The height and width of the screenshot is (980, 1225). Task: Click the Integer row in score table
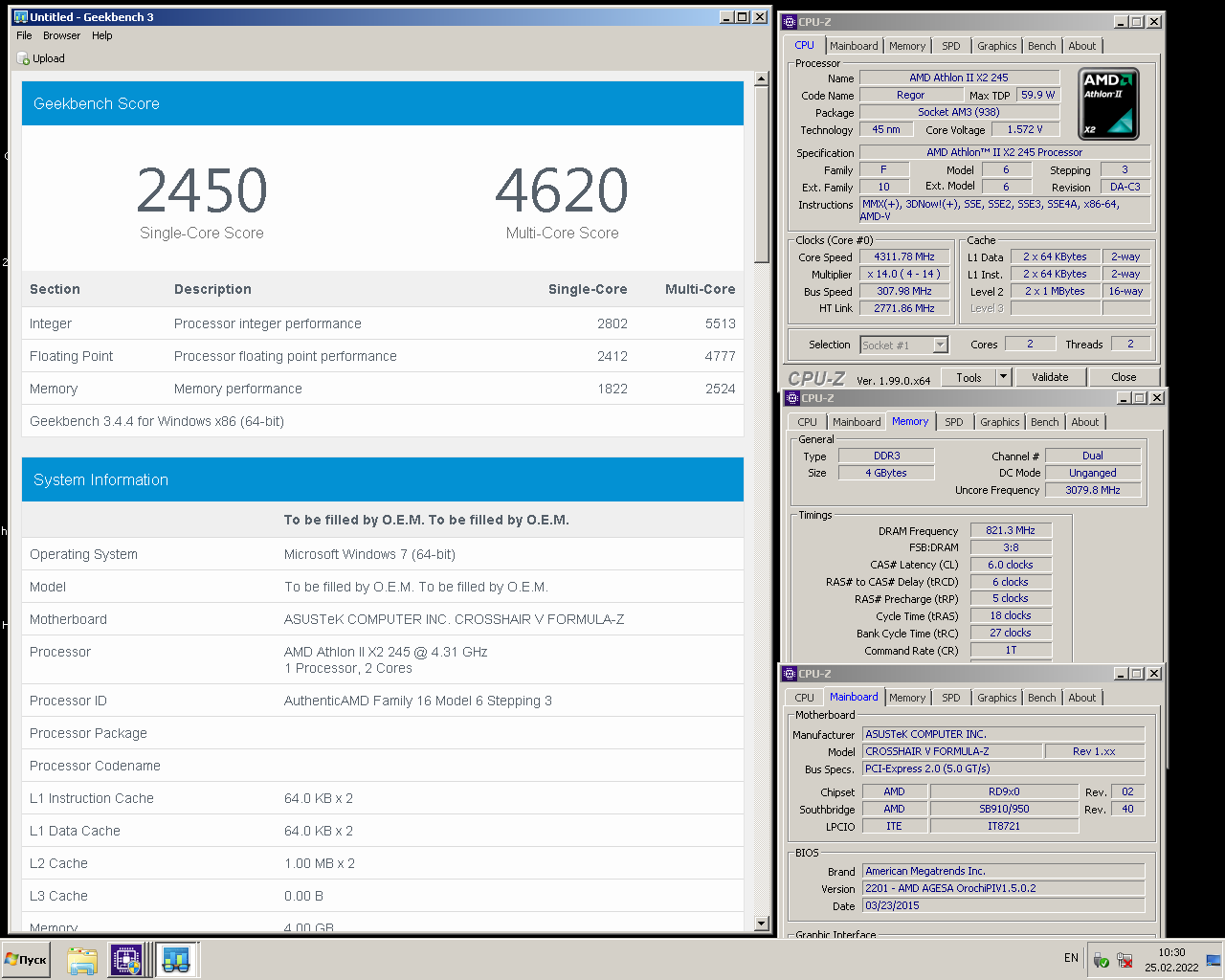pyautogui.click(x=383, y=323)
